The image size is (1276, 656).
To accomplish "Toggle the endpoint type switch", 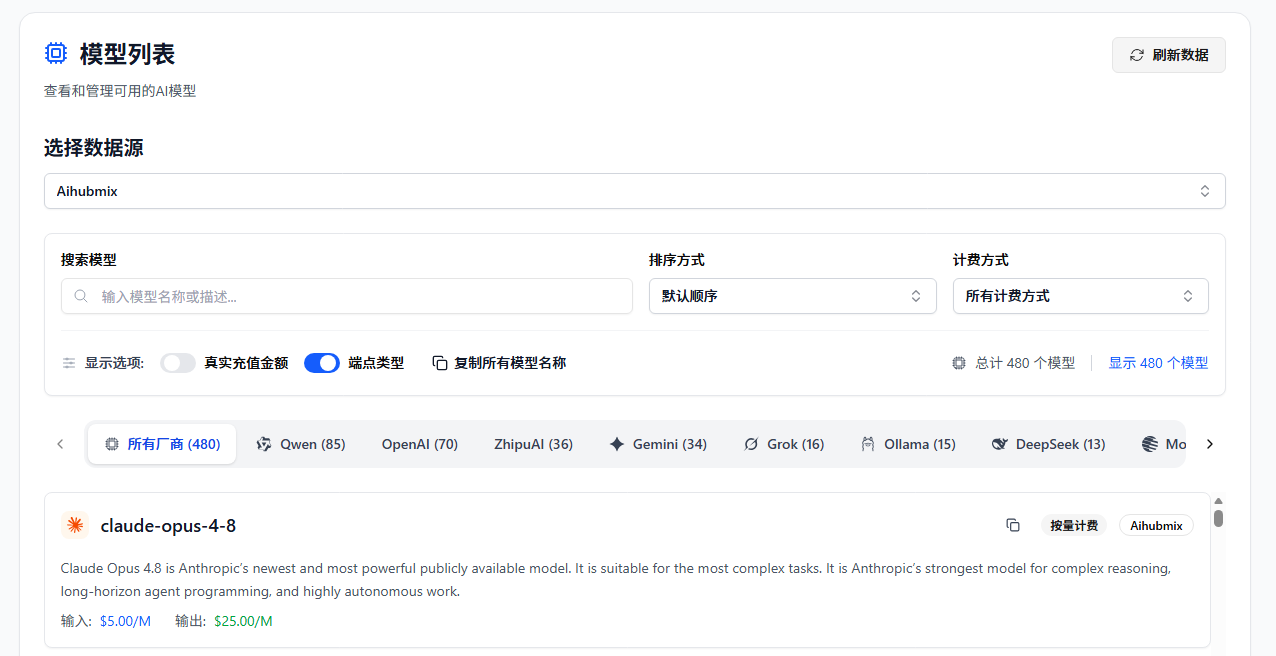I will 322,363.
